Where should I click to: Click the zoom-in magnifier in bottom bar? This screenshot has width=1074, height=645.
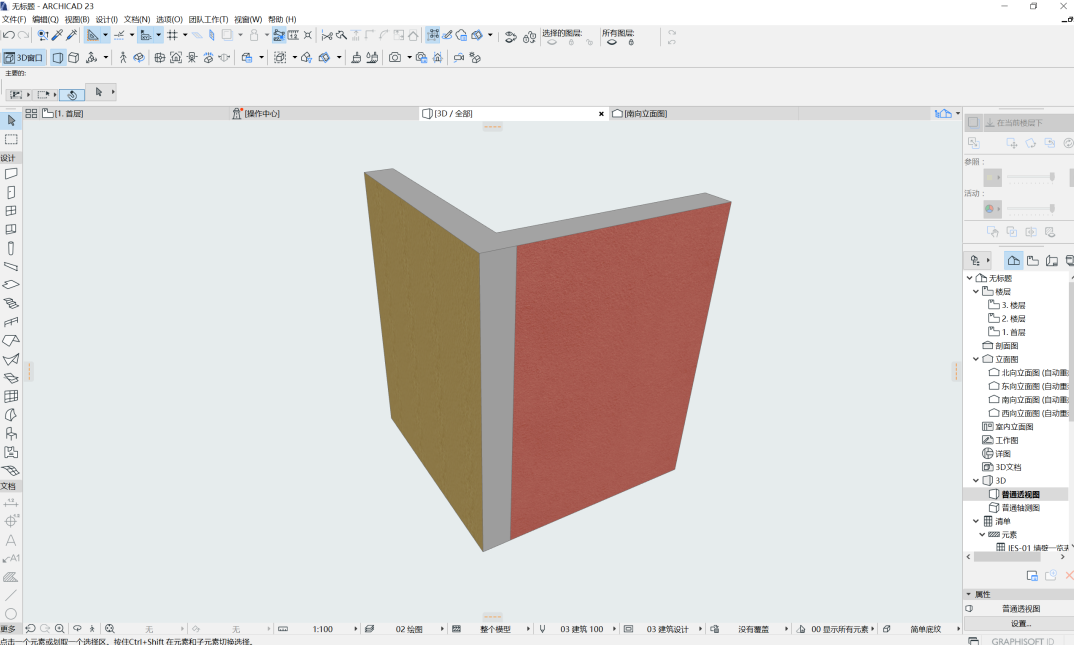point(60,629)
